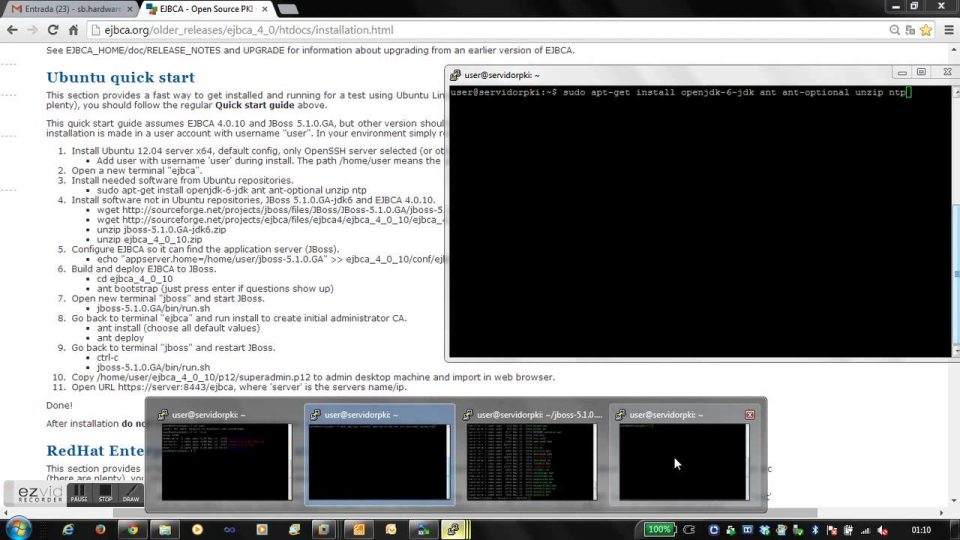Open the browser home page icon
Screen dimensions: 960x540
(x=73, y=30)
